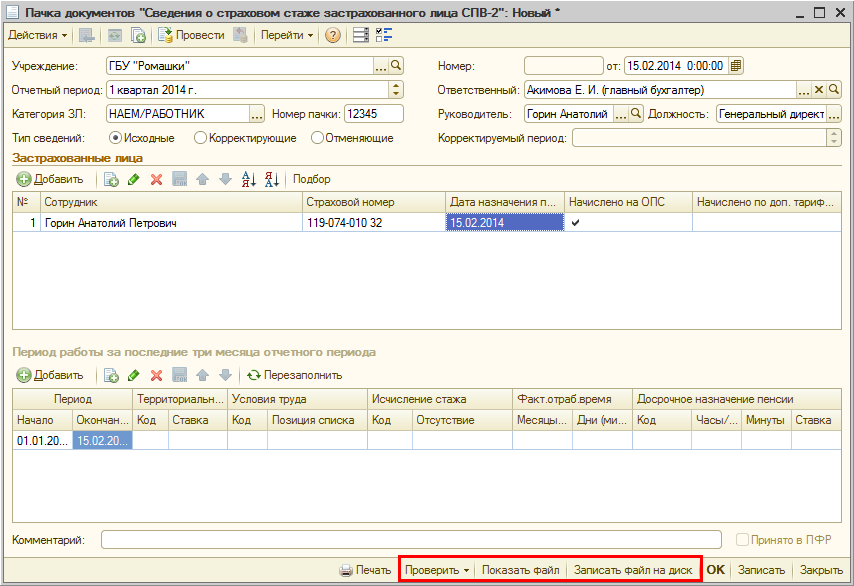Click the Показать файл button
Screen dimensions: 854x586
tap(520, 570)
